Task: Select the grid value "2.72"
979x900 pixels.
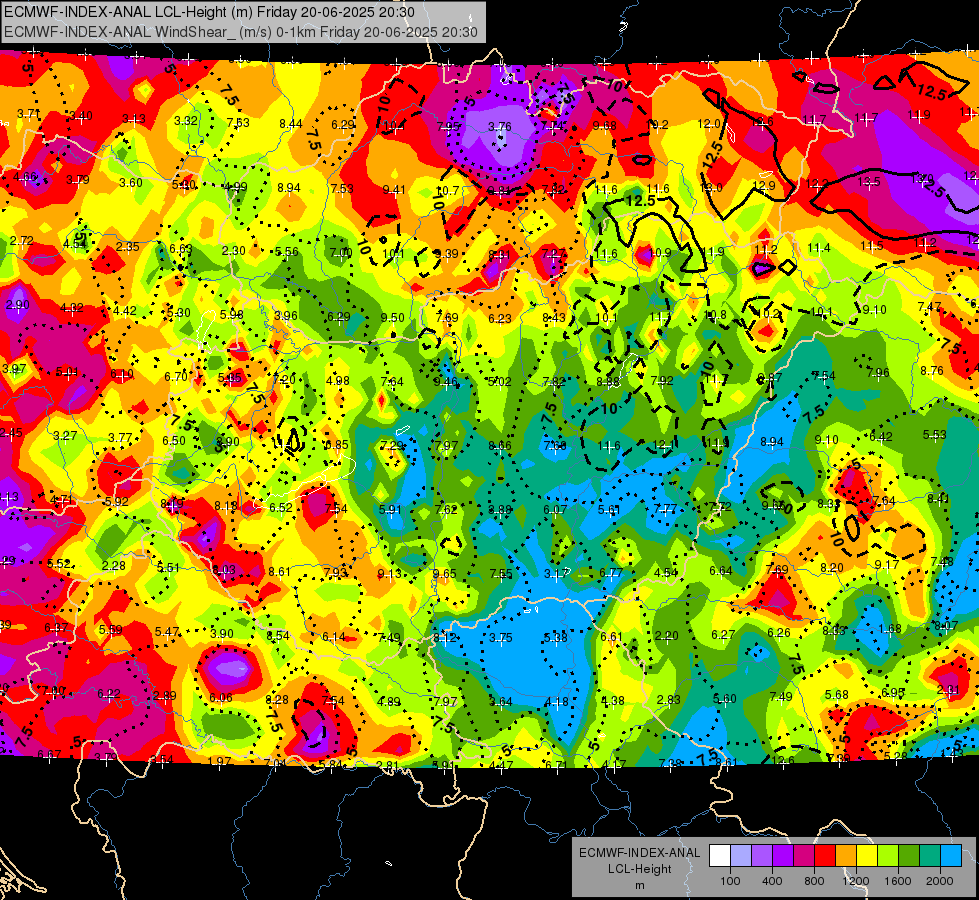Action: click(x=22, y=240)
